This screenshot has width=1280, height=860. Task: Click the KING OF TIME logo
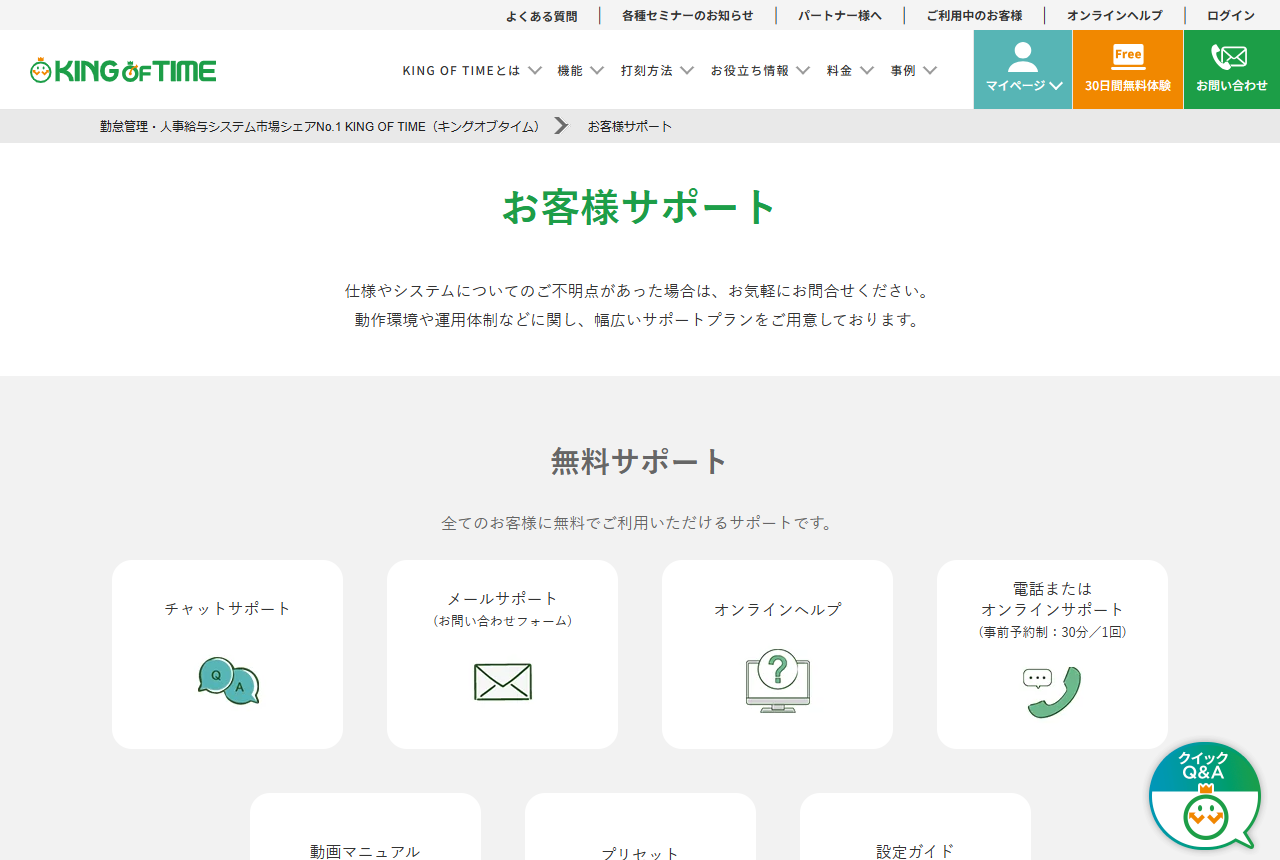pyautogui.click(x=123, y=70)
